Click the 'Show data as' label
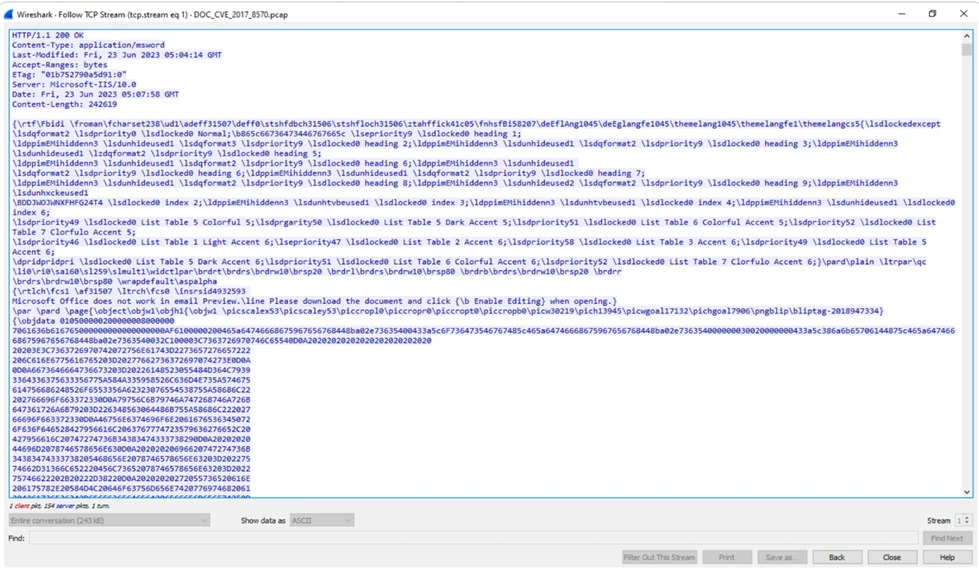979x571 pixels. [263, 520]
